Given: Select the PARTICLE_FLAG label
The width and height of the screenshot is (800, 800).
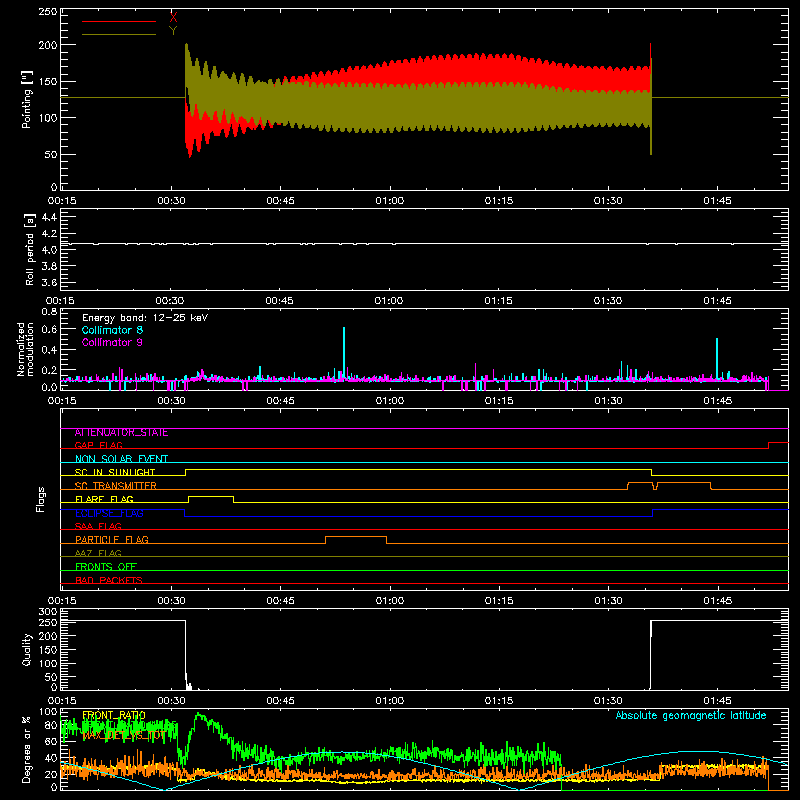Looking at the screenshot, I should tap(112, 539).
